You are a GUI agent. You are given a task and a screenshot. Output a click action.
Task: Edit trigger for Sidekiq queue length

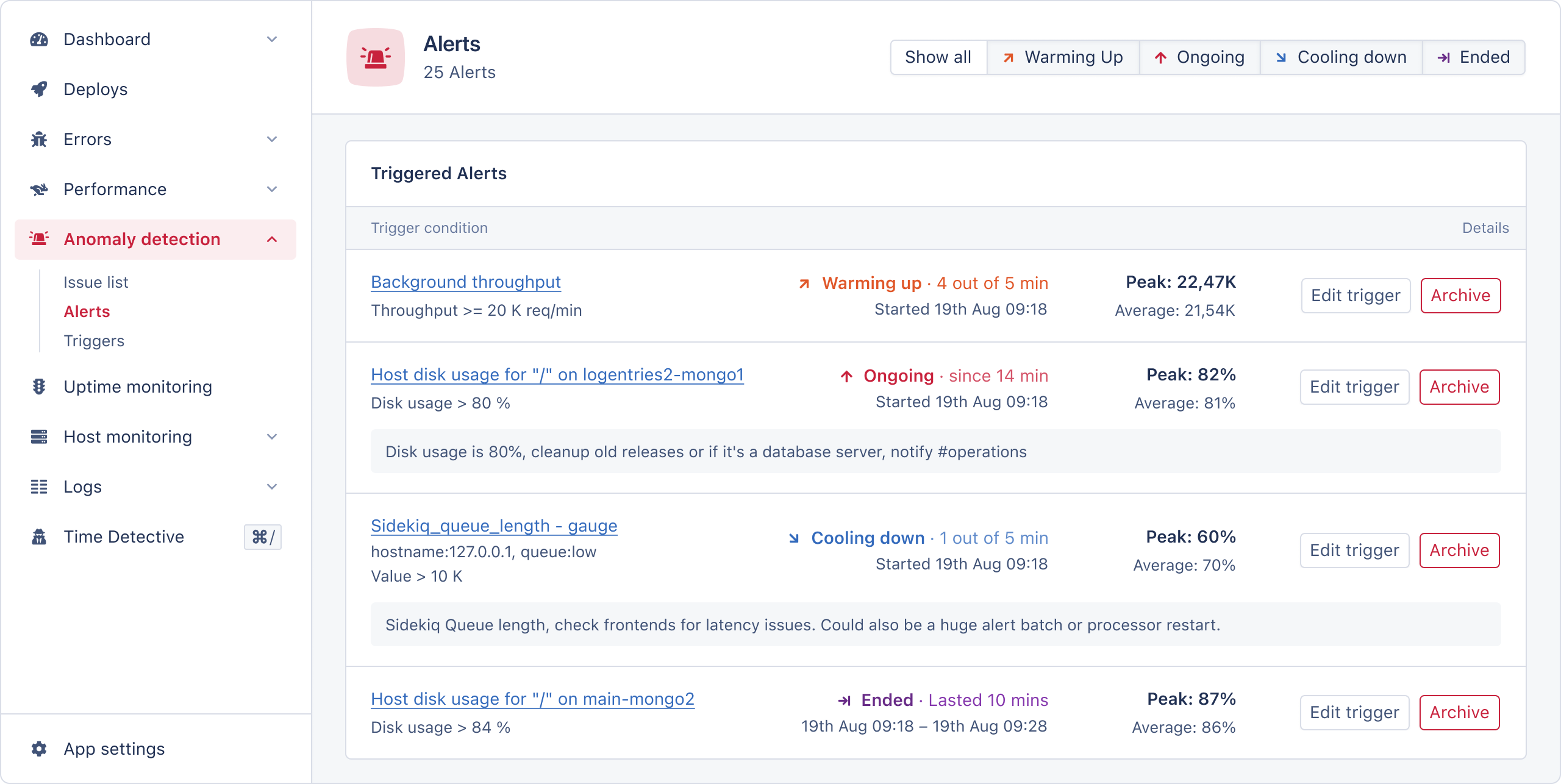1354,551
